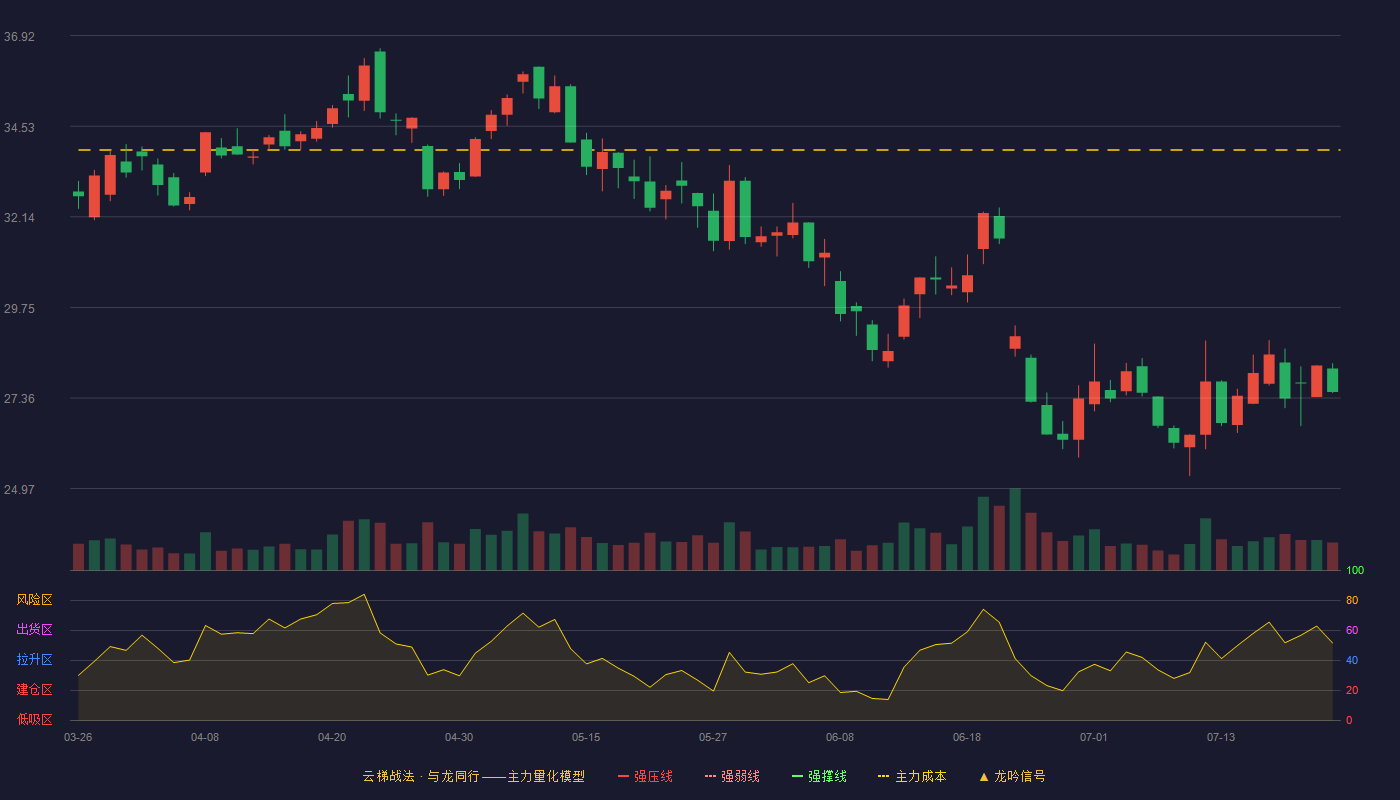Click the tallest volume bar near 06-18
1400x800 pixels.
[1015, 529]
